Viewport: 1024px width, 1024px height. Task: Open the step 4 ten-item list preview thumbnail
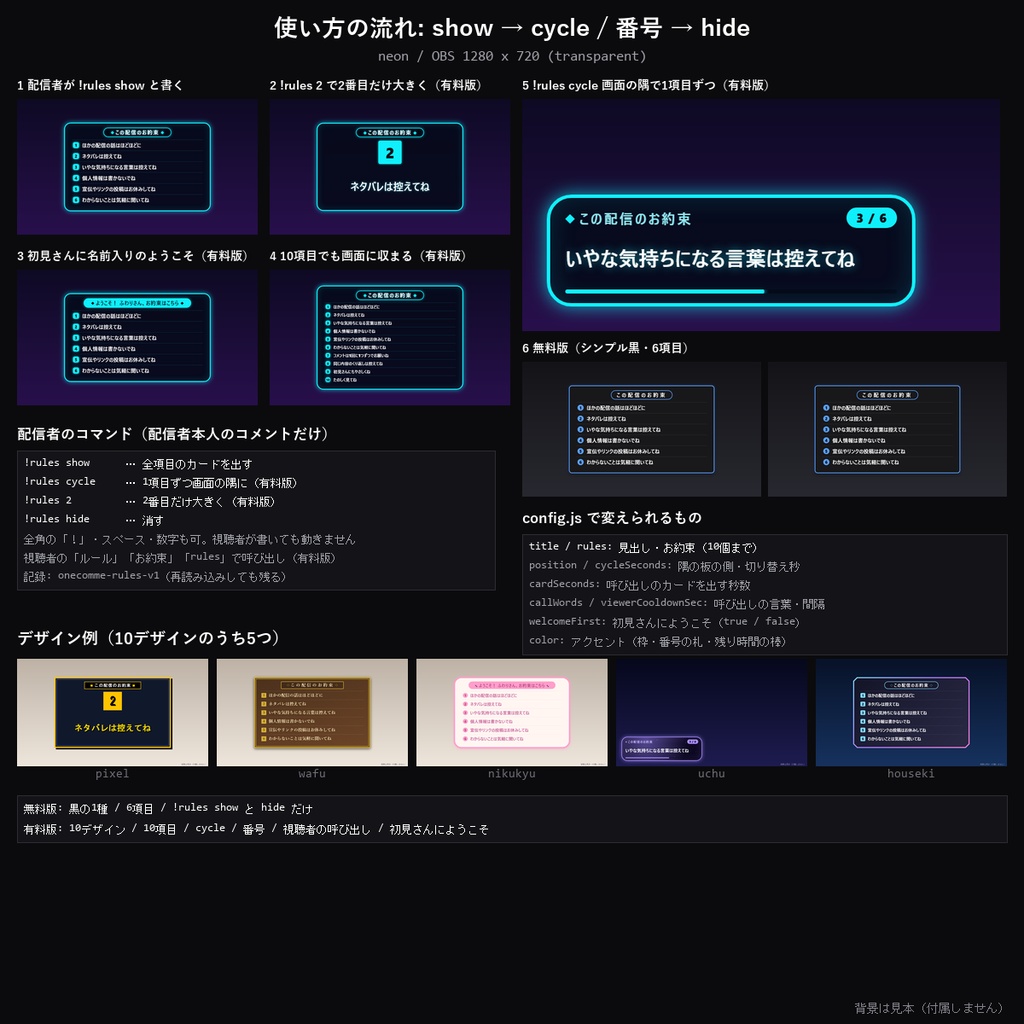pos(390,338)
